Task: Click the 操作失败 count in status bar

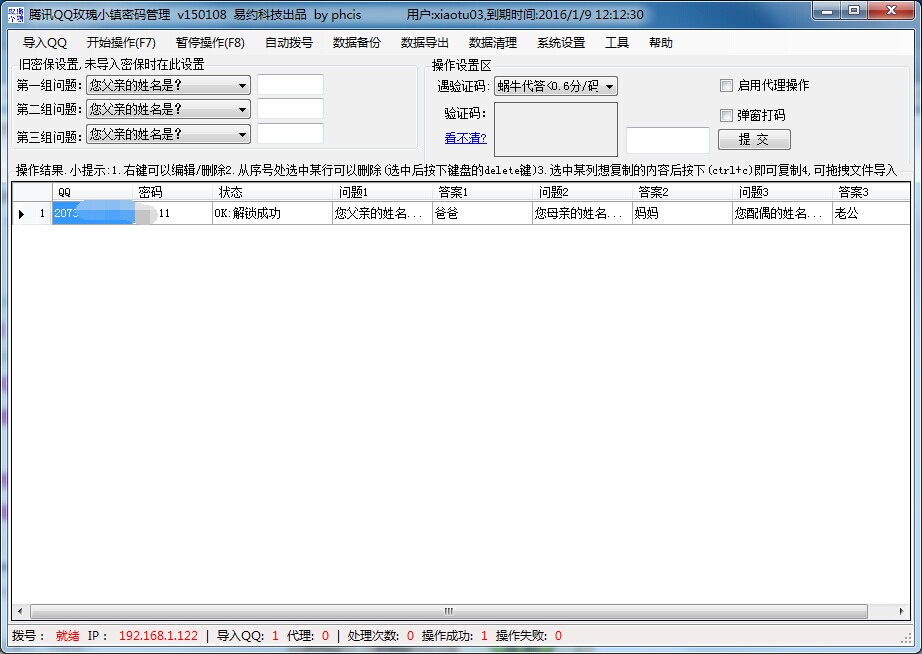Action: pyautogui.click(x=558, y=636)
